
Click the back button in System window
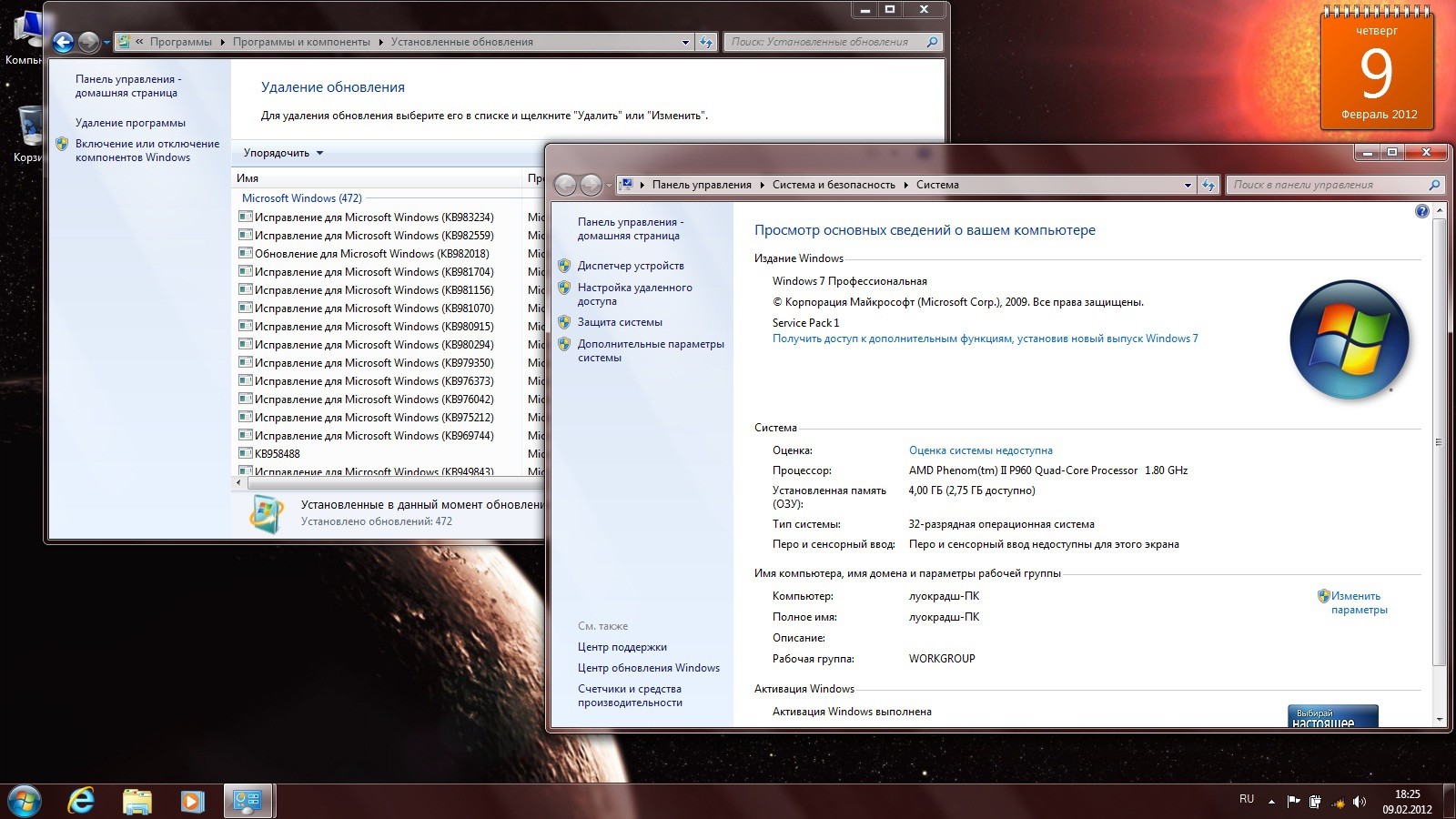coord(565,185)
